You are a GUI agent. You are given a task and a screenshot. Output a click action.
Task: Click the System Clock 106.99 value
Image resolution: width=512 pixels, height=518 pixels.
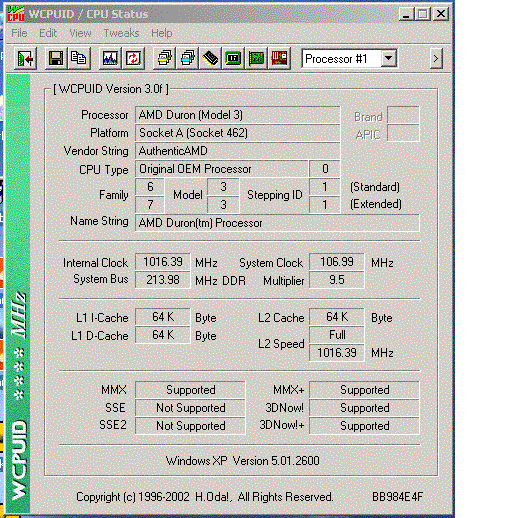point(337,262)
